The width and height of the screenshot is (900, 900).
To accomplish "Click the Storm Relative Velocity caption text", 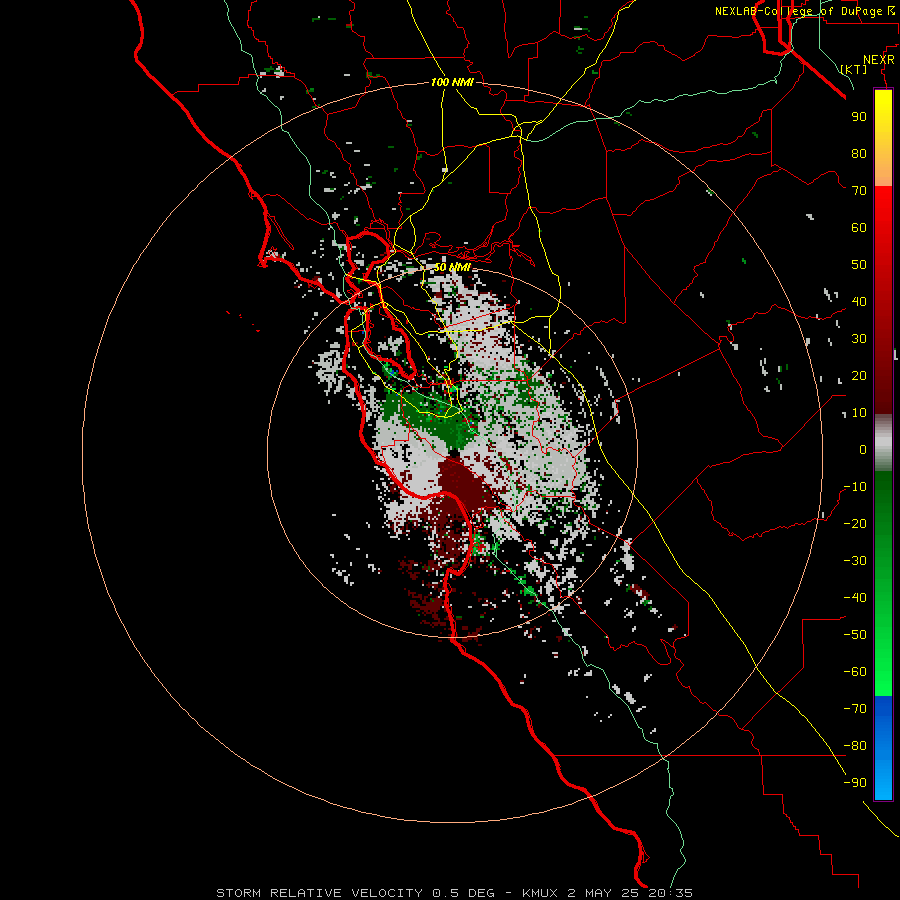I will (455, 893).
